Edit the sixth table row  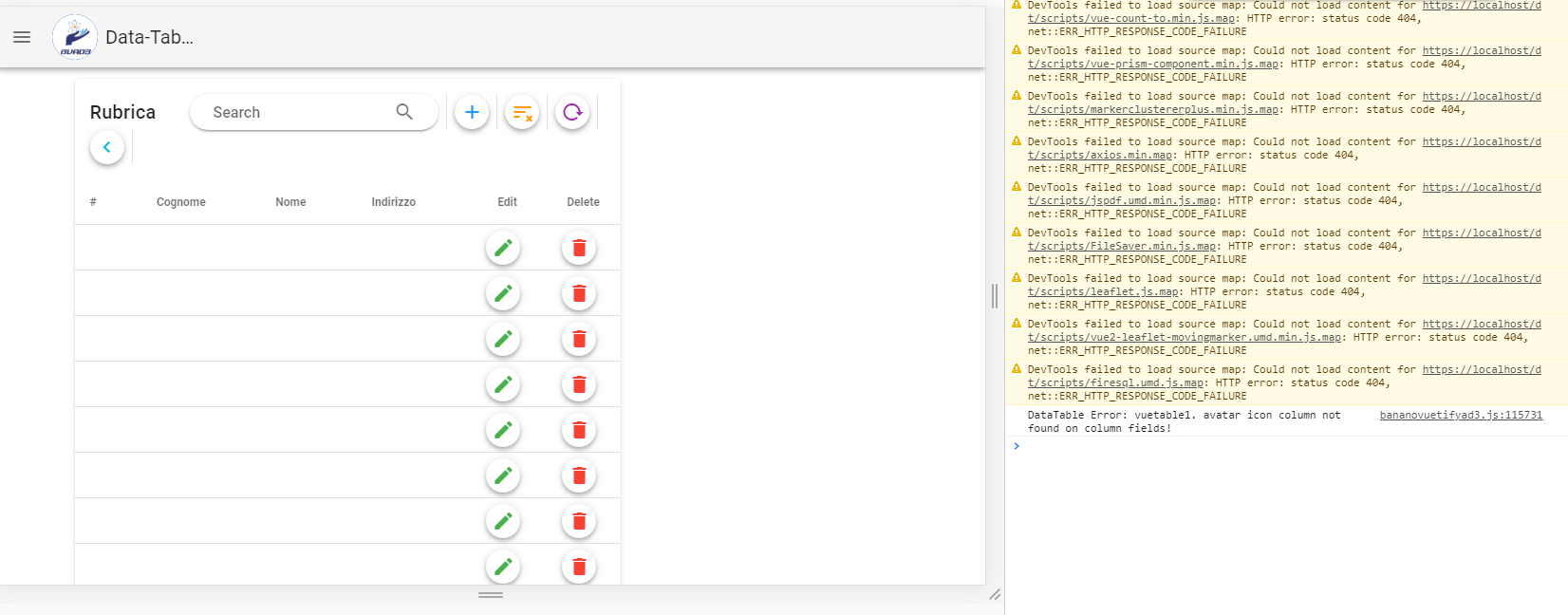click(x=503, y=475)
